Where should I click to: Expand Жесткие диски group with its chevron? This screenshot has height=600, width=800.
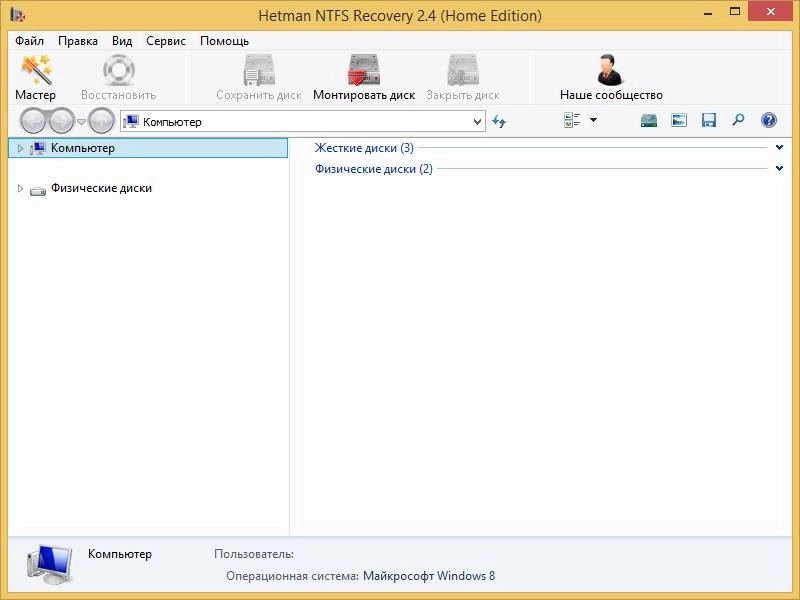point(779,147)
